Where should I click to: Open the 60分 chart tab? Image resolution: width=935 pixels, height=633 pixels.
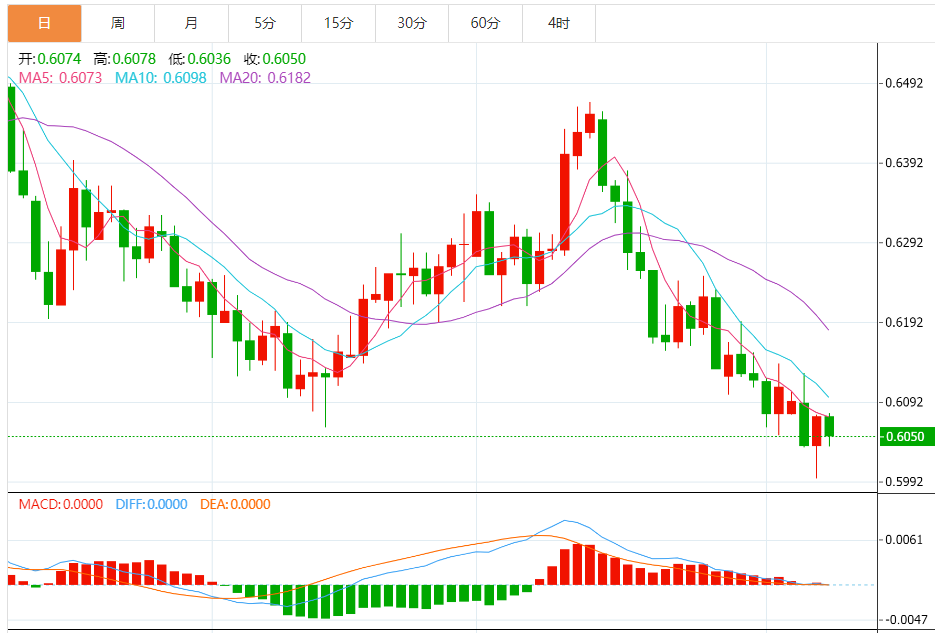pos(485,23)
